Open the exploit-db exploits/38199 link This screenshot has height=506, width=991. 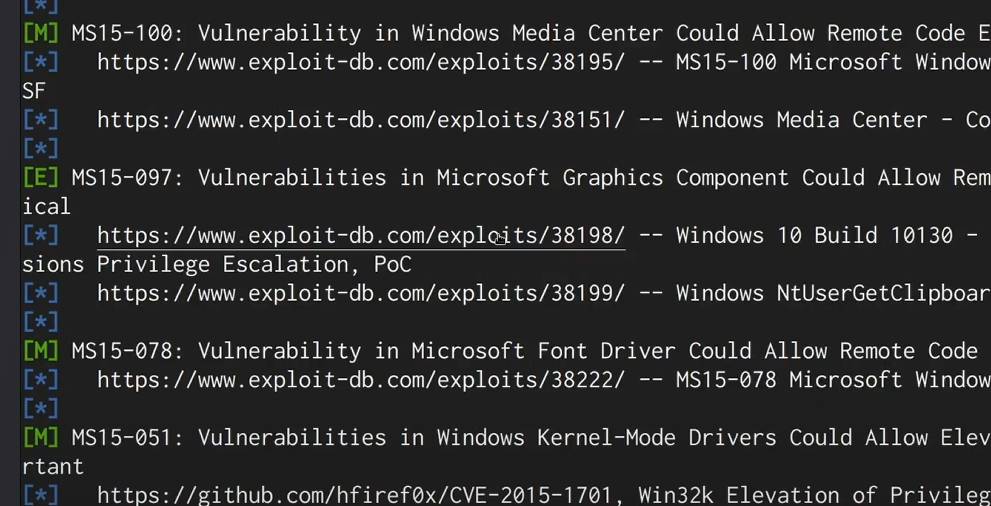(x=361, y=294)
